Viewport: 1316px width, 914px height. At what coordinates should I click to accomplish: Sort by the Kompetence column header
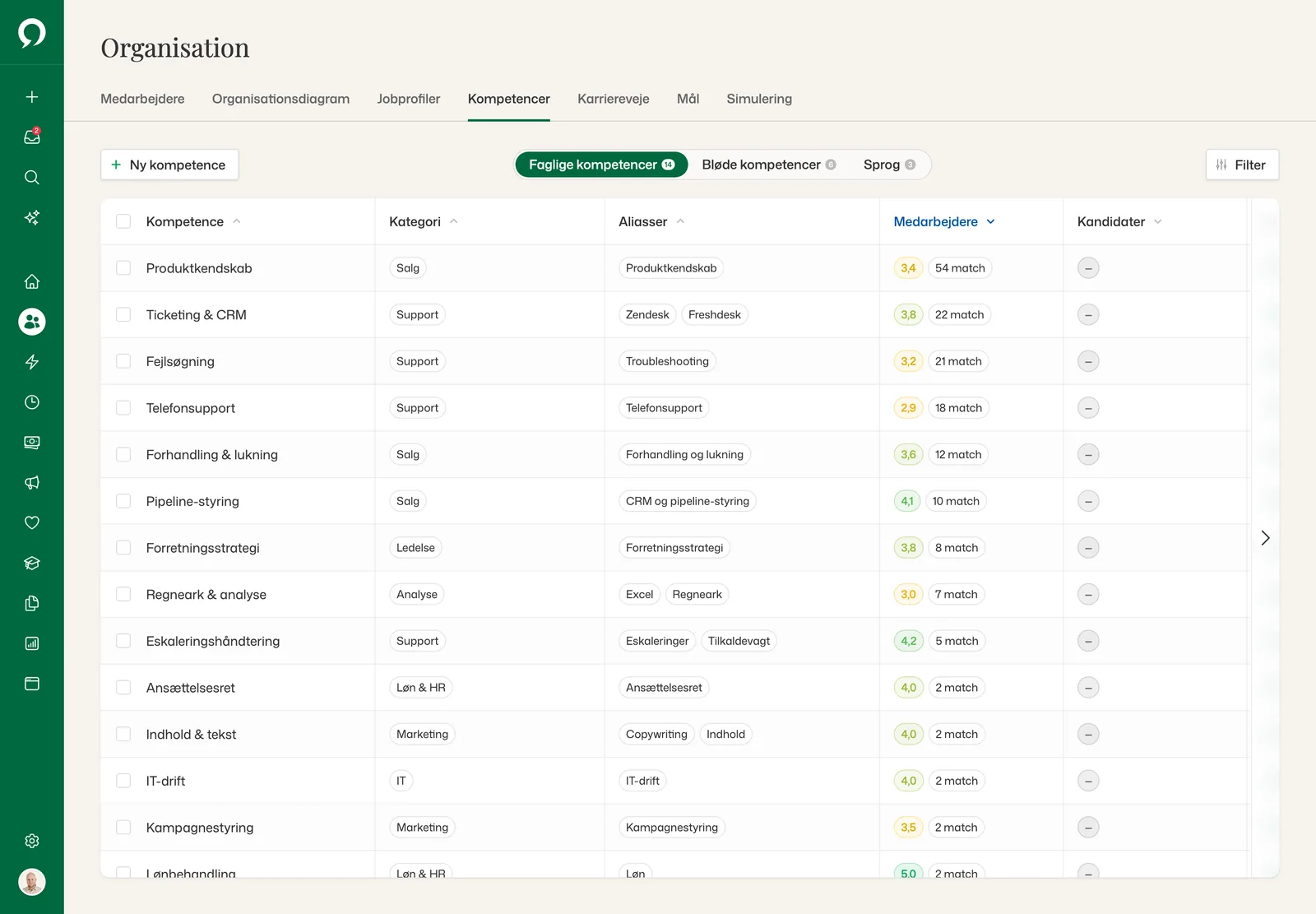click(193, 221)
